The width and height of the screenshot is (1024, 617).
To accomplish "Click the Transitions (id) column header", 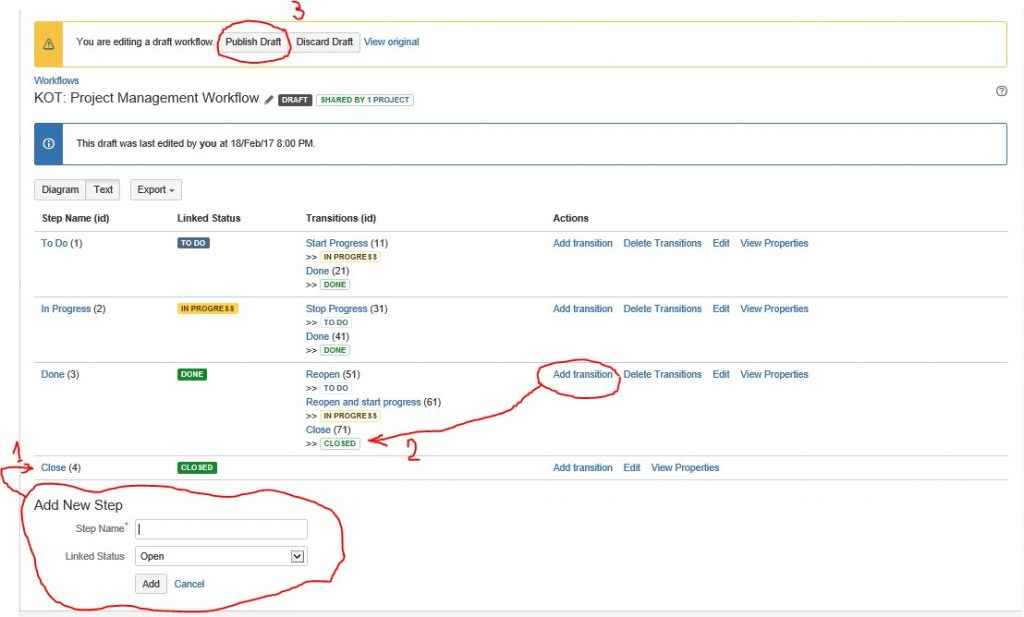I will click(341, 219).
